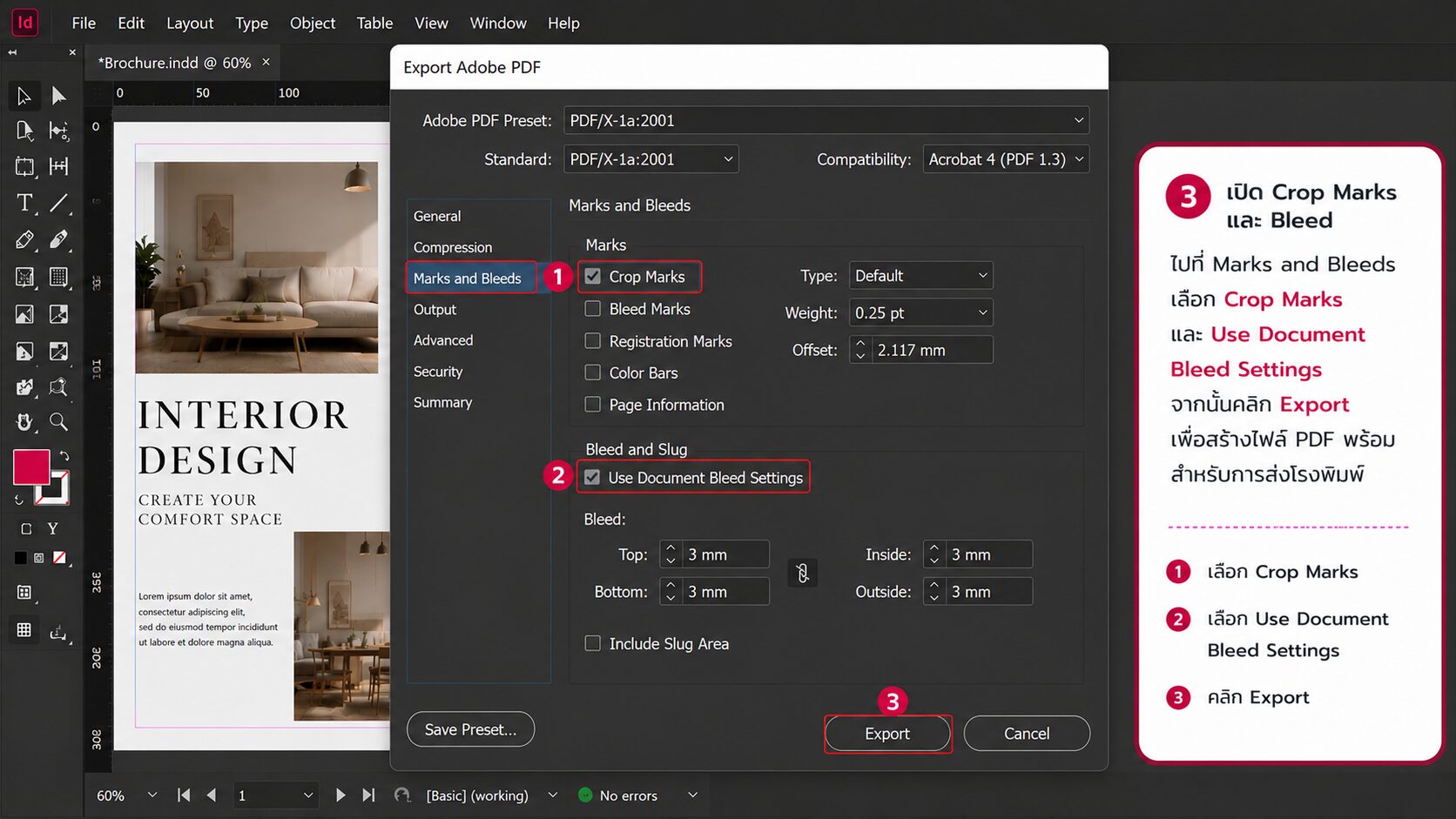This screenshot has width=1456, height=819.
Task: Click the InDesign app logo
Action: tap(25, 23)
